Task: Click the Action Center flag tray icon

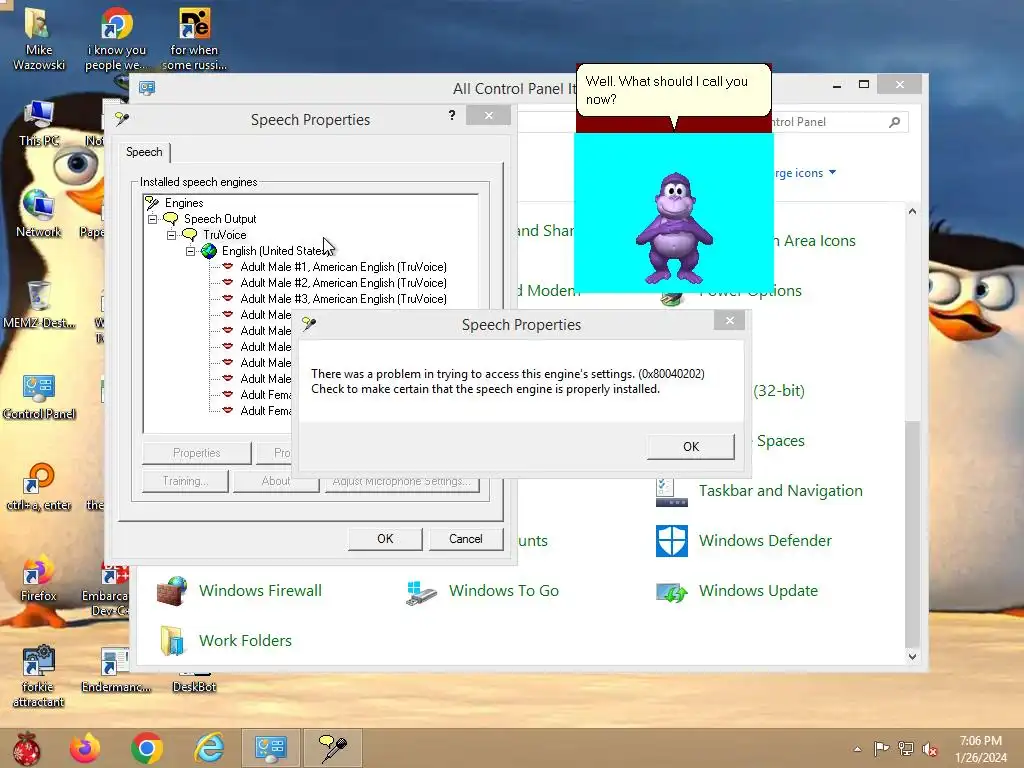Action: tap(881, 749)
